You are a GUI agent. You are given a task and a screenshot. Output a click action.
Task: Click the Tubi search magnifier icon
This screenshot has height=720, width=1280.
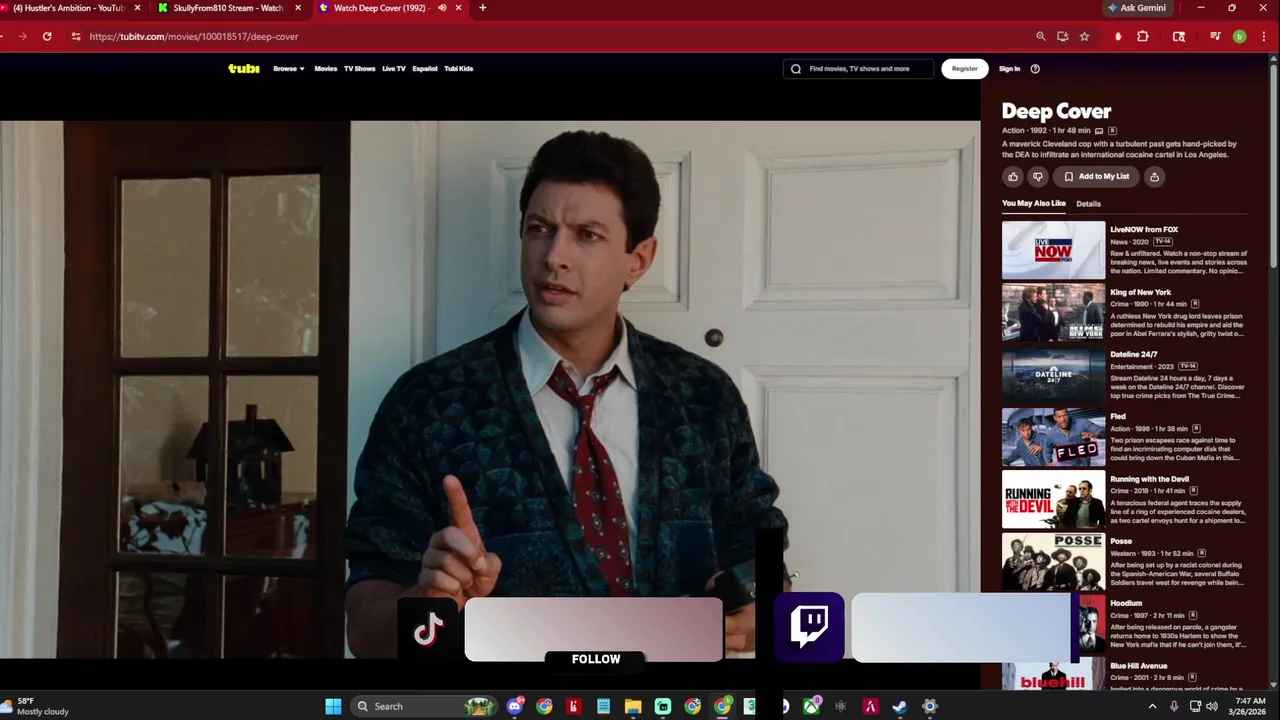796,69
